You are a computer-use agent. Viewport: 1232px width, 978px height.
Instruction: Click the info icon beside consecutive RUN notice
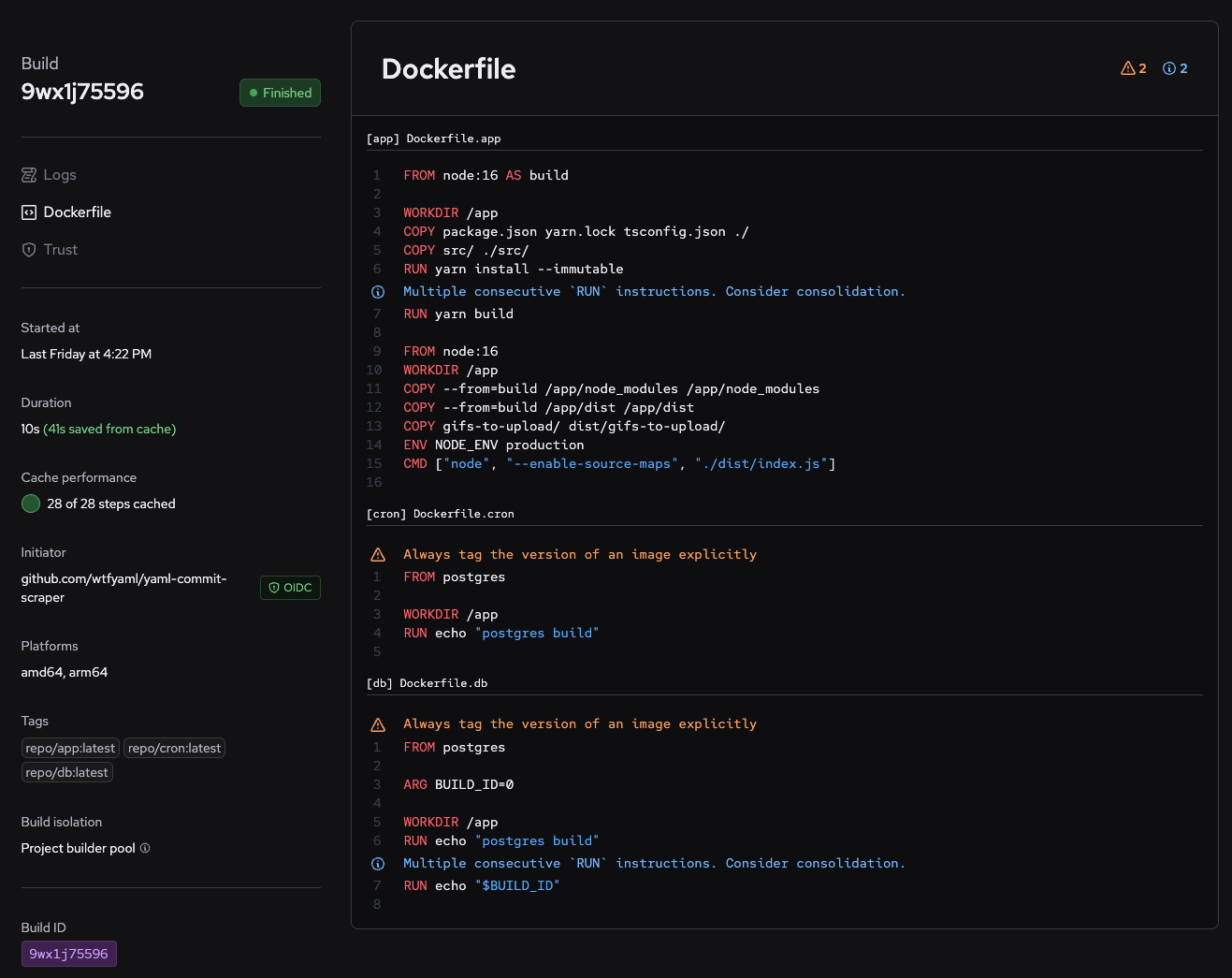[x=377, y=291]
